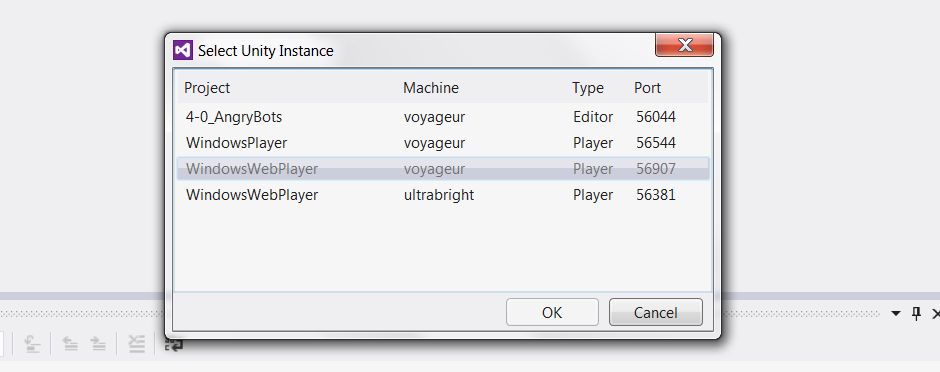The height and width of the screenshot is (372, 940).
Task: Click Find Message in Code toolbar icon
Action: pyautogui.click(x=32, y=344)
